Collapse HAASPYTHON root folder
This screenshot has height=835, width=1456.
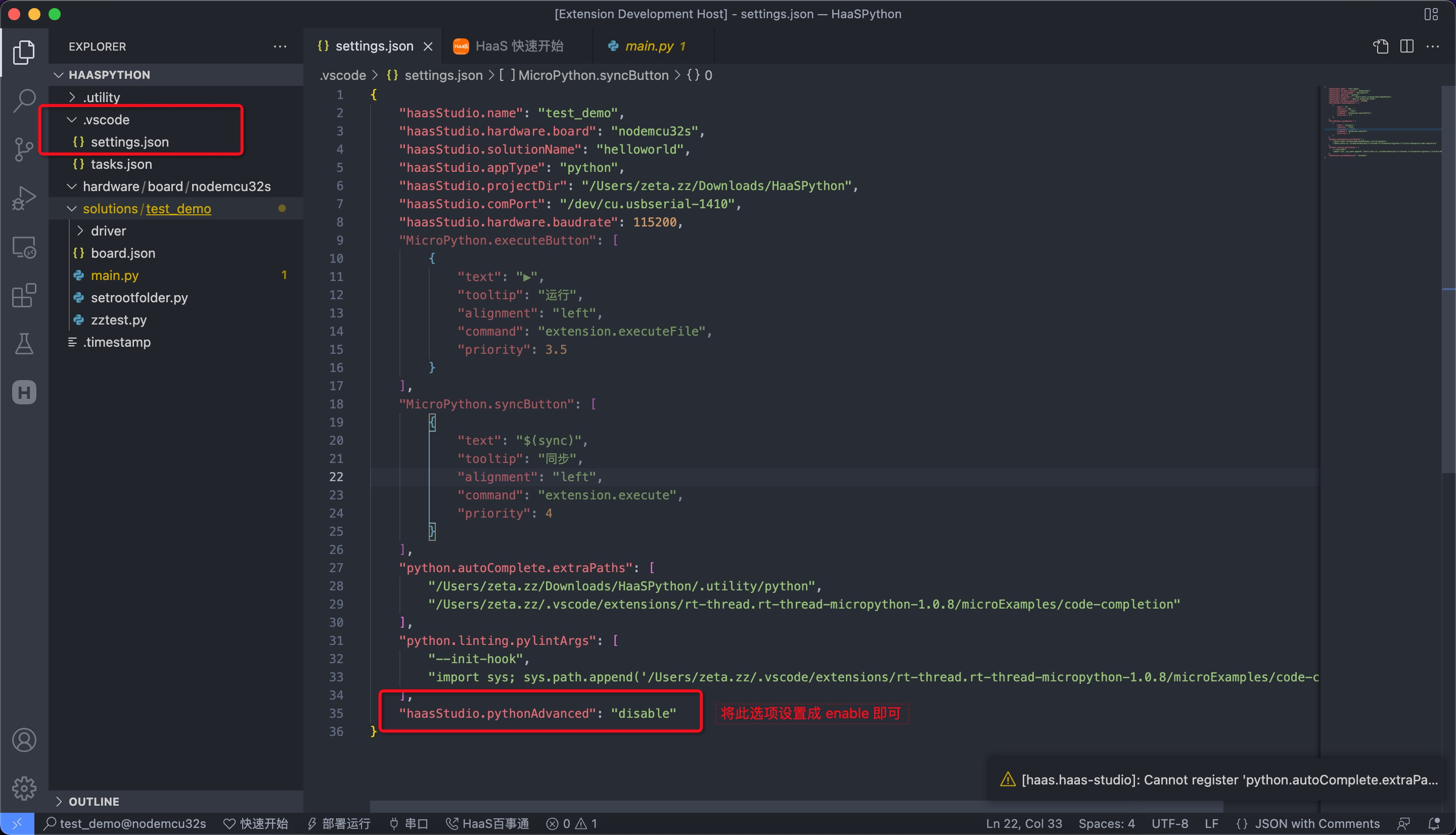tap(175, 75)
